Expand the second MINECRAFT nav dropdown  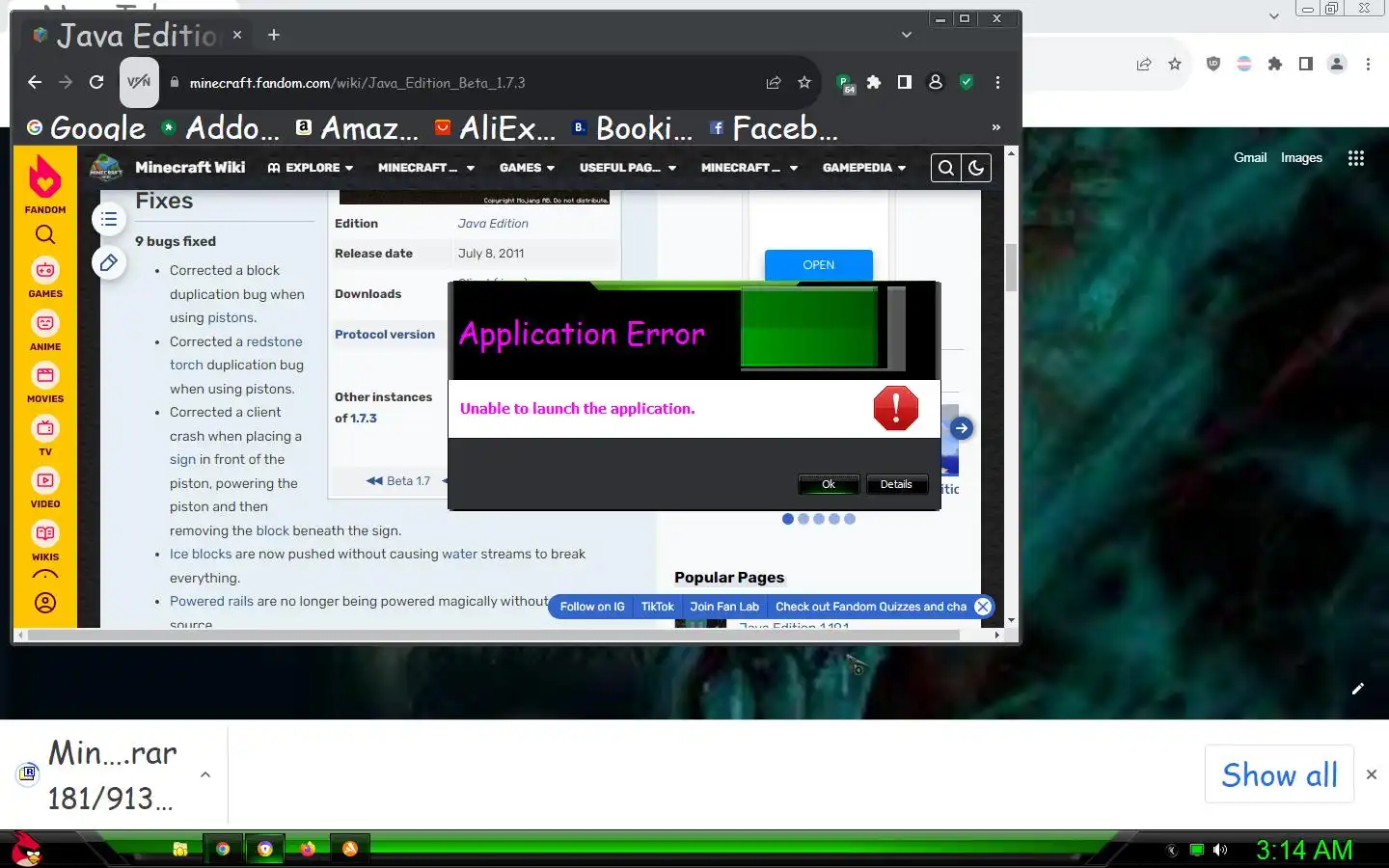(x=749, y=168)
